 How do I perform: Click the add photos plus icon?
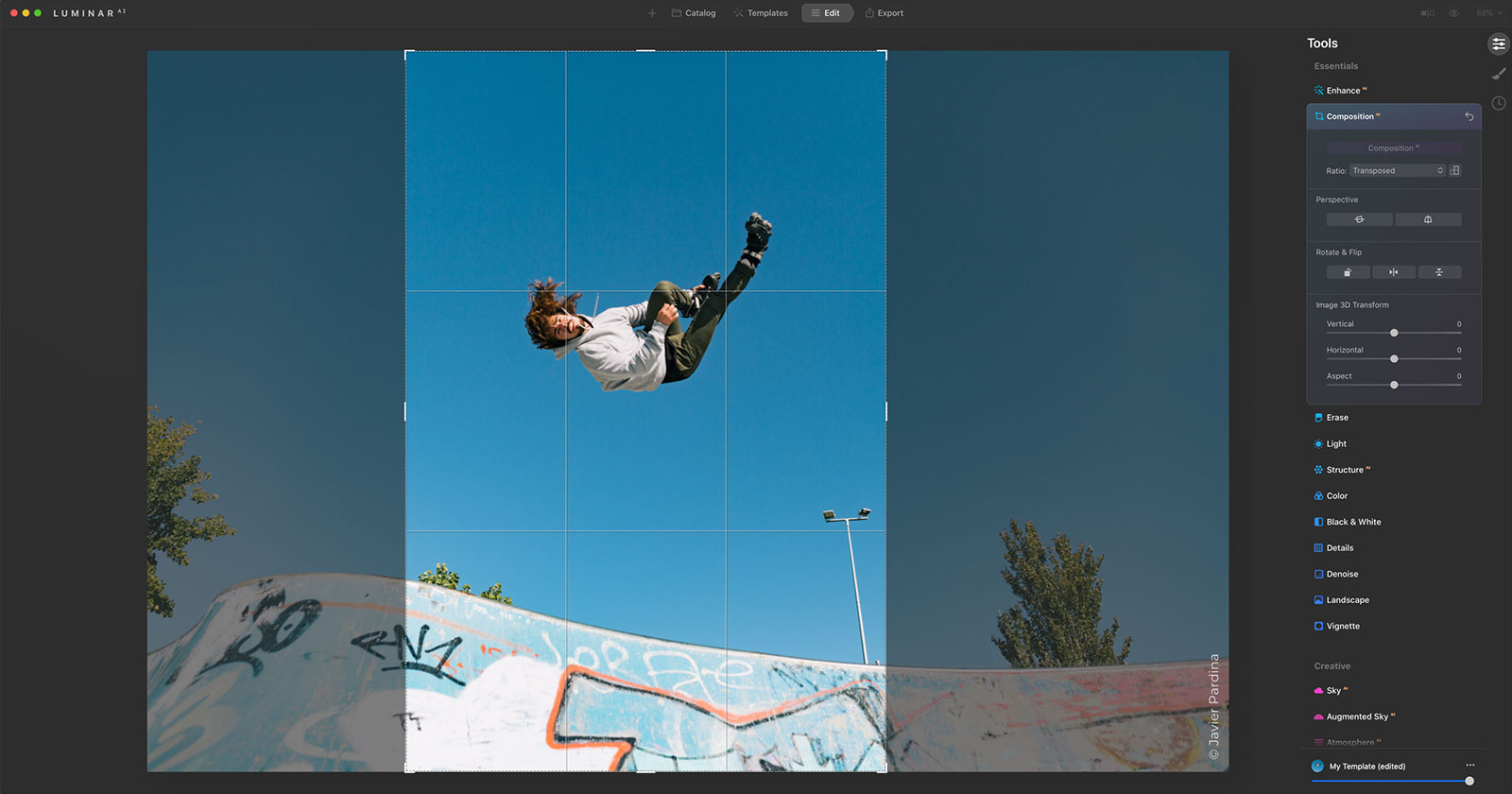coord(652,13)
